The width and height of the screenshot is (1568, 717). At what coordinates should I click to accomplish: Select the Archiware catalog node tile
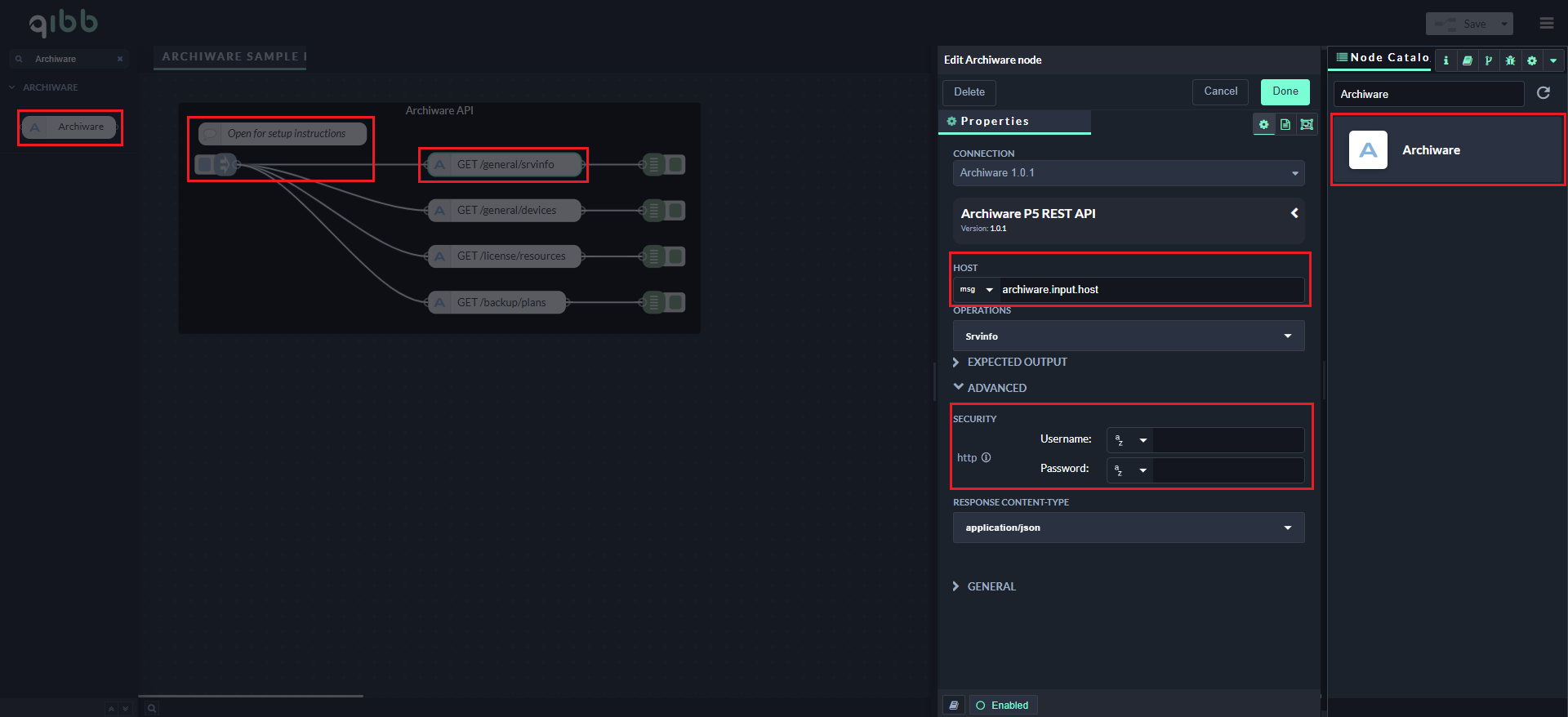click(x=1447, y=150)
